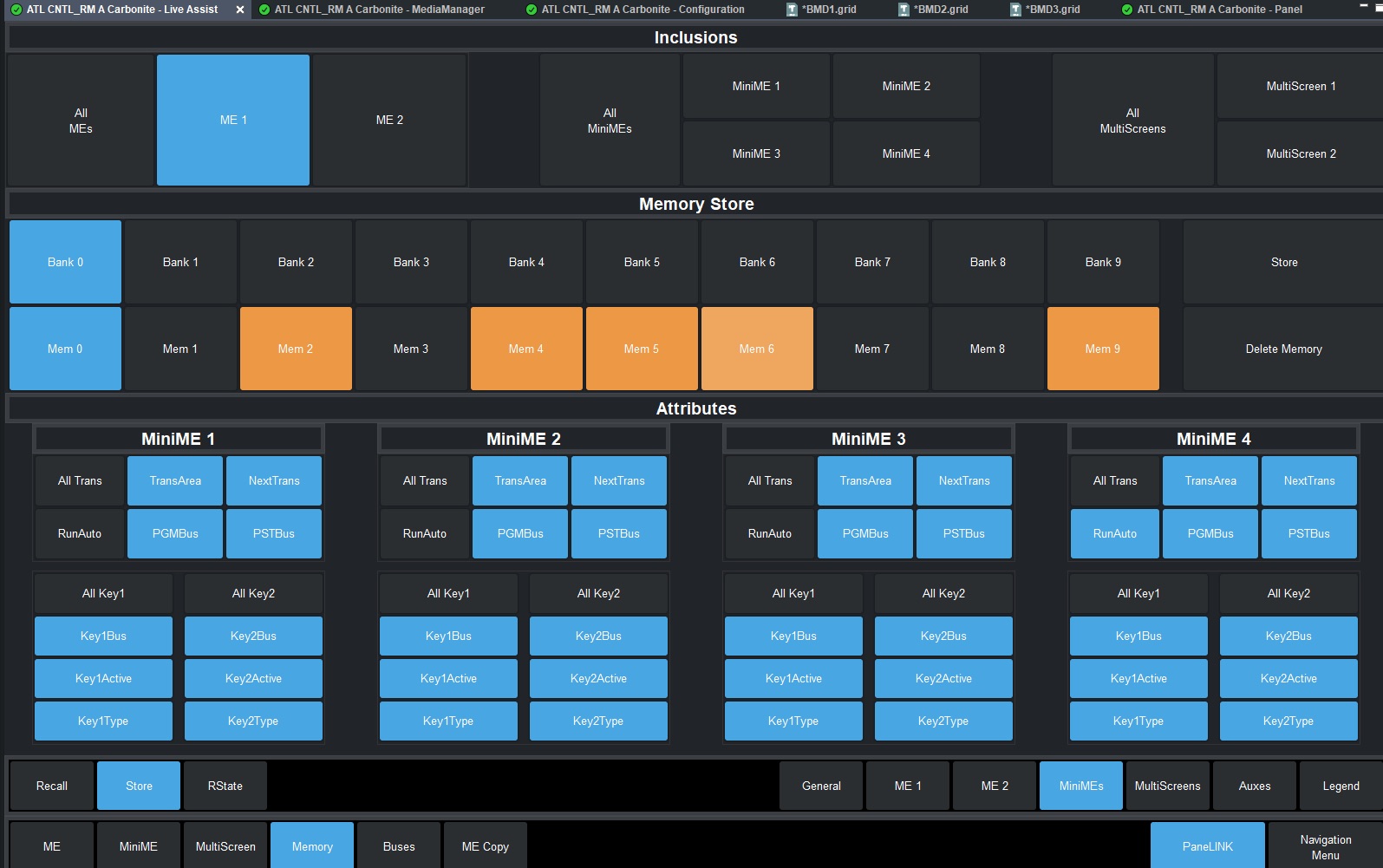Screen dimensions: 1383x868
Task: Click the Delete Memory button
Action: pos(1283,349)
